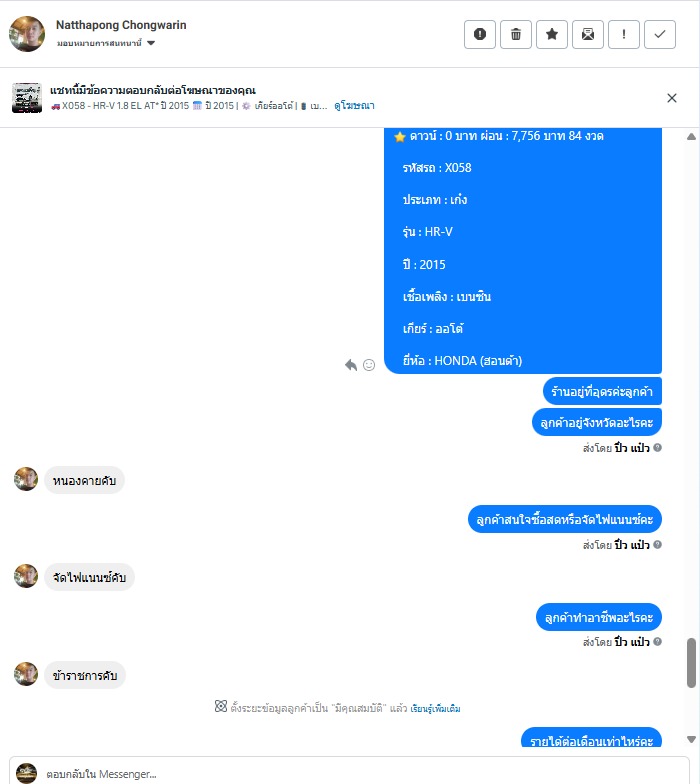
Task: Delete conversation with trash icon
Action: coord(516,34)
